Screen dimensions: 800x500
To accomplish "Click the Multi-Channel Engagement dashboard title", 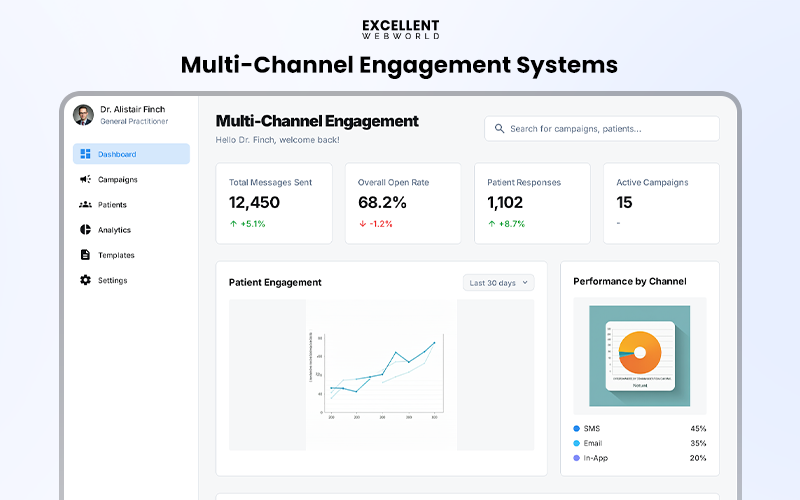I will coord(317,121).
